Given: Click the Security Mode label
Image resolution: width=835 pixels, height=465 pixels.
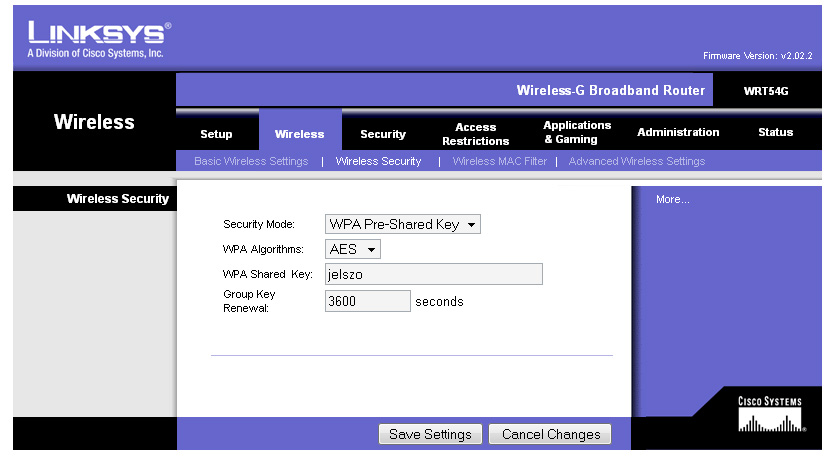Looking at the screenshot, I should pyautogui.click(x=259, y=224).
